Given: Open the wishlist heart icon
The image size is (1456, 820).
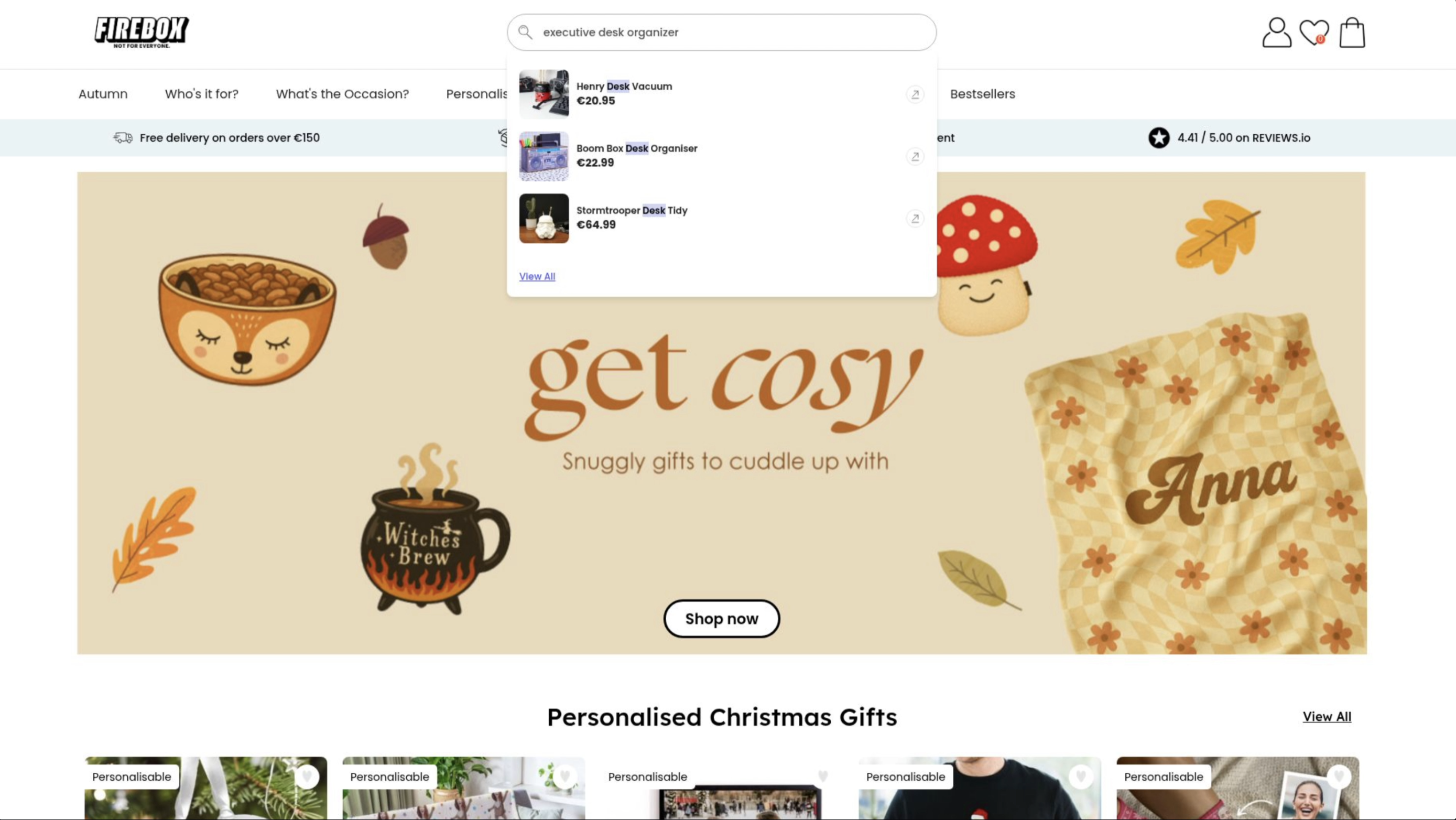Looking at the screenshot, I should (1314, 32).
